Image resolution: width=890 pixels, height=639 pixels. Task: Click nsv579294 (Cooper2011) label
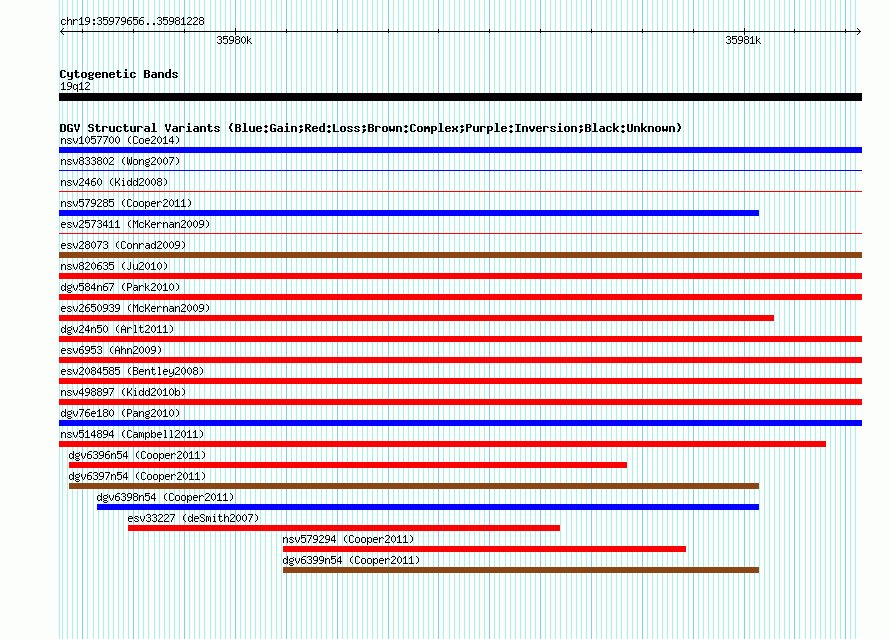[x=349, y=539]
